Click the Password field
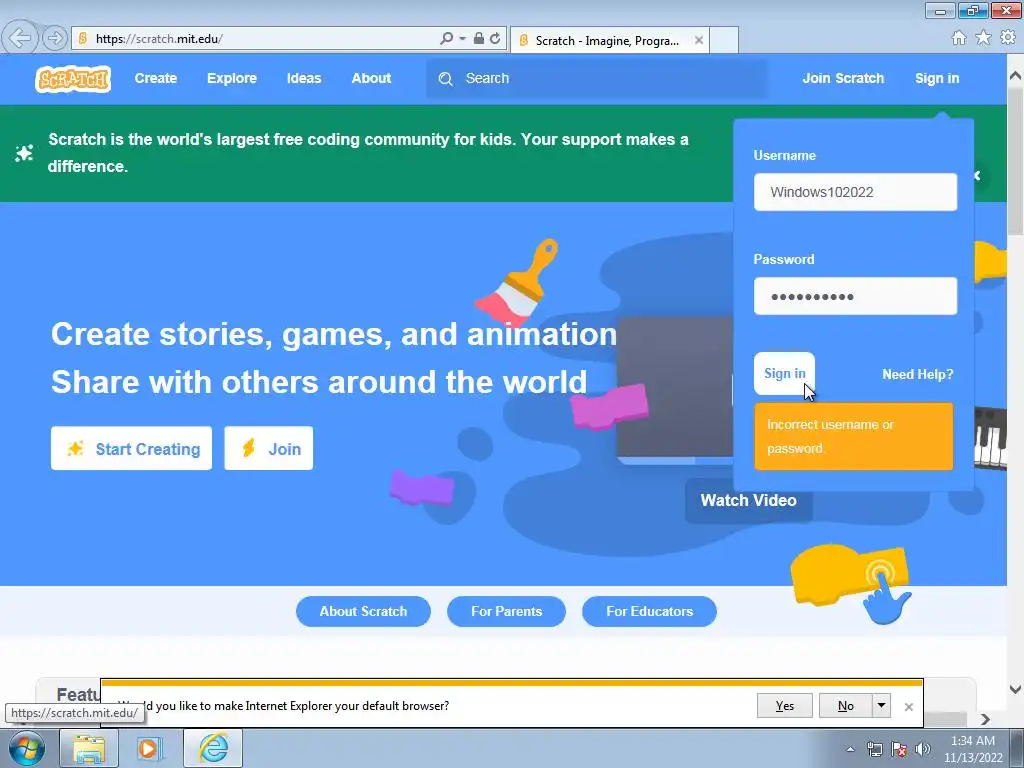This screenshot has height=768, width=1024. (x=855, y=296)
